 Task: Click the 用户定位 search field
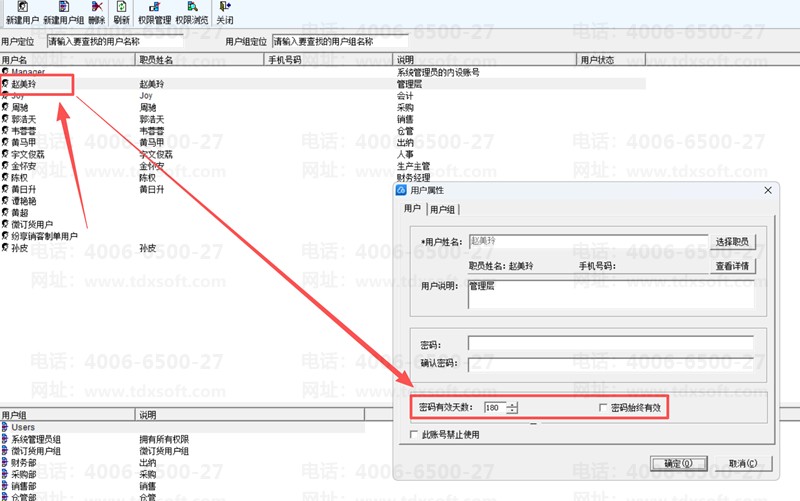130,42
